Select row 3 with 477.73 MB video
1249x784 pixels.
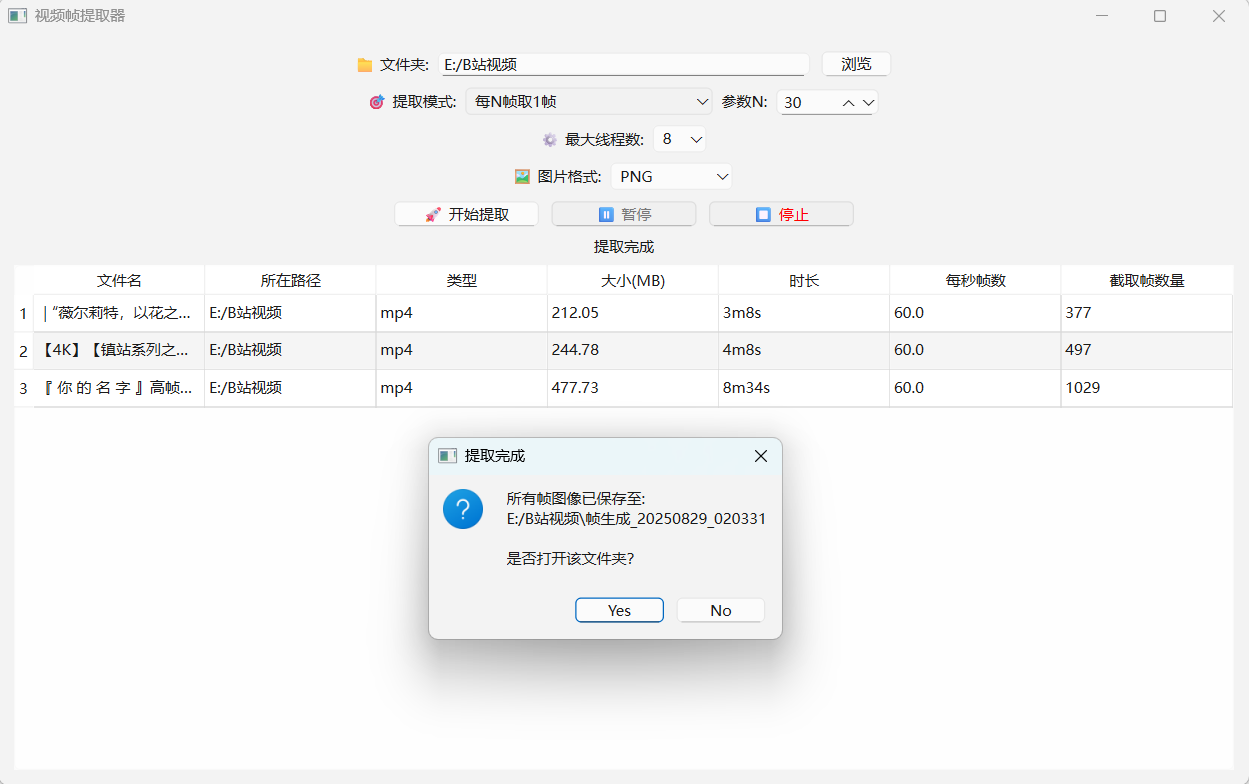(x=632, y=388)
